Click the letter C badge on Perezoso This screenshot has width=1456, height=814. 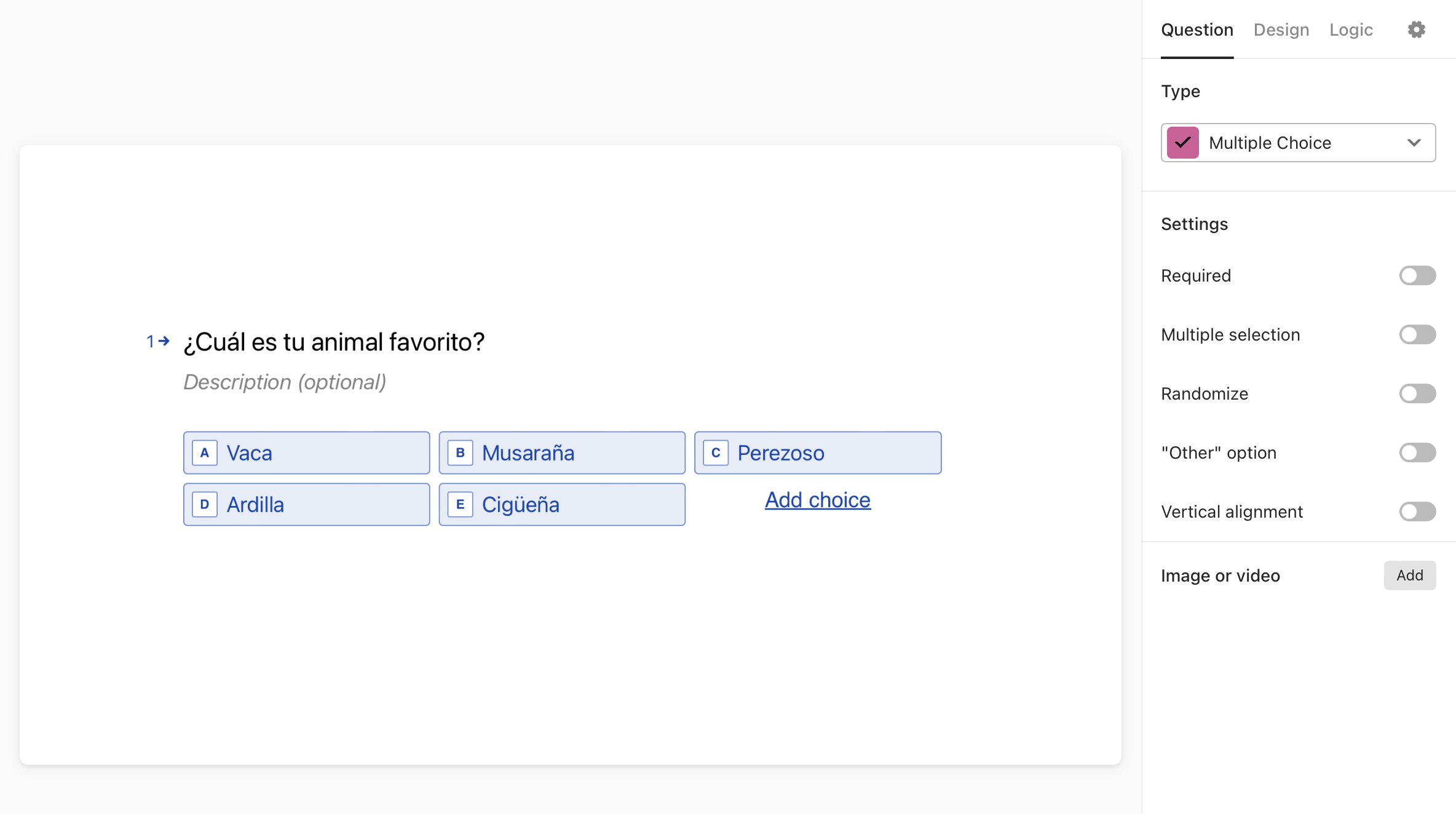pos(716,453)
